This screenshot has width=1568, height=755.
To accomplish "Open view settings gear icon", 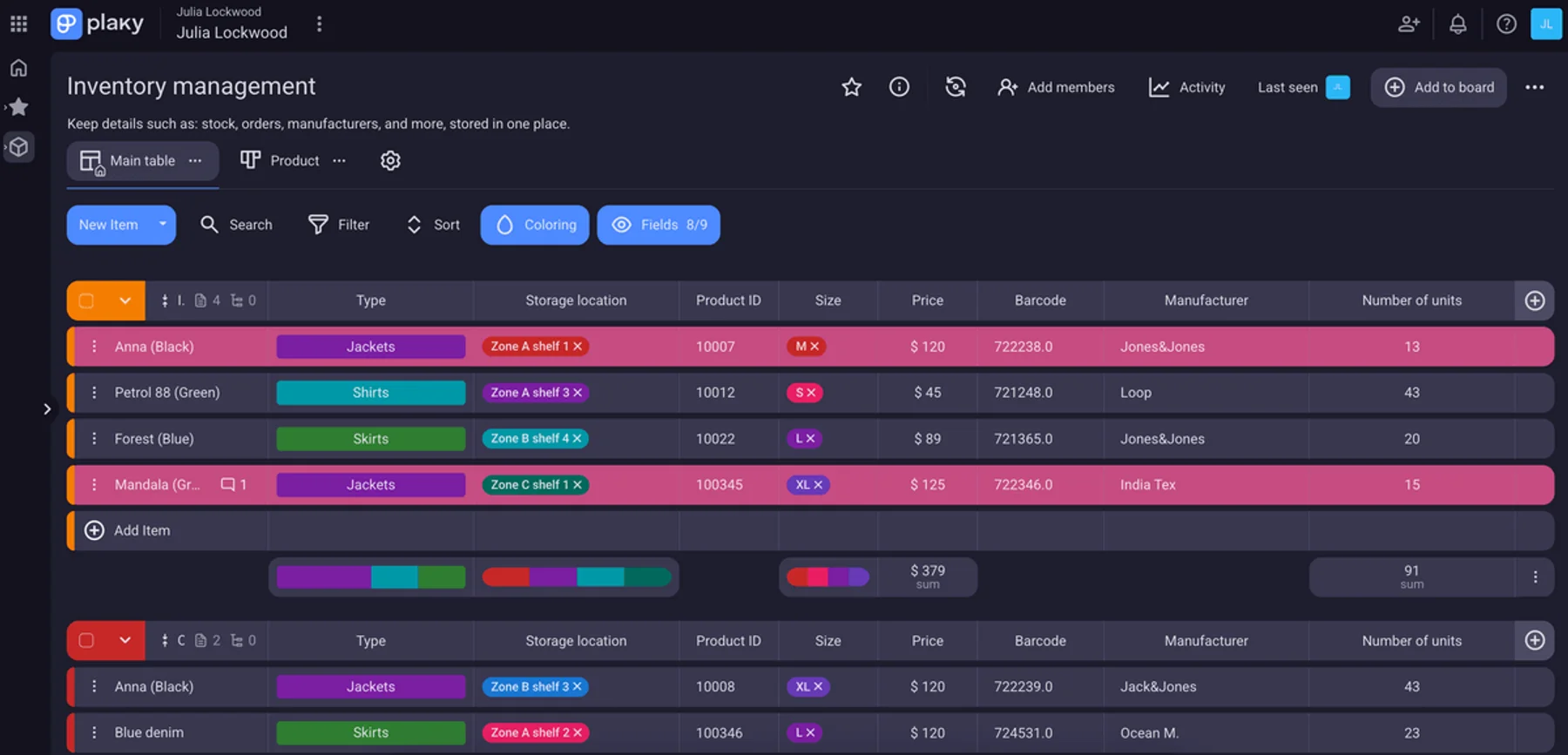I will pyautogui.click(x=390, y=160).
